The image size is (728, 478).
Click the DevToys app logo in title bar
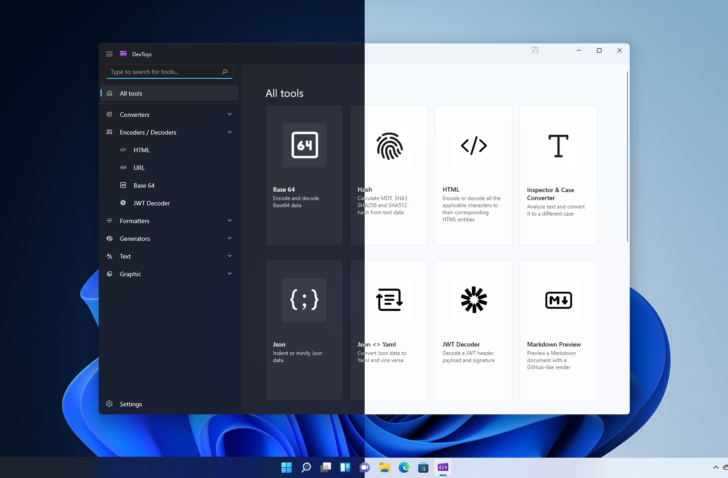[124, 54]
